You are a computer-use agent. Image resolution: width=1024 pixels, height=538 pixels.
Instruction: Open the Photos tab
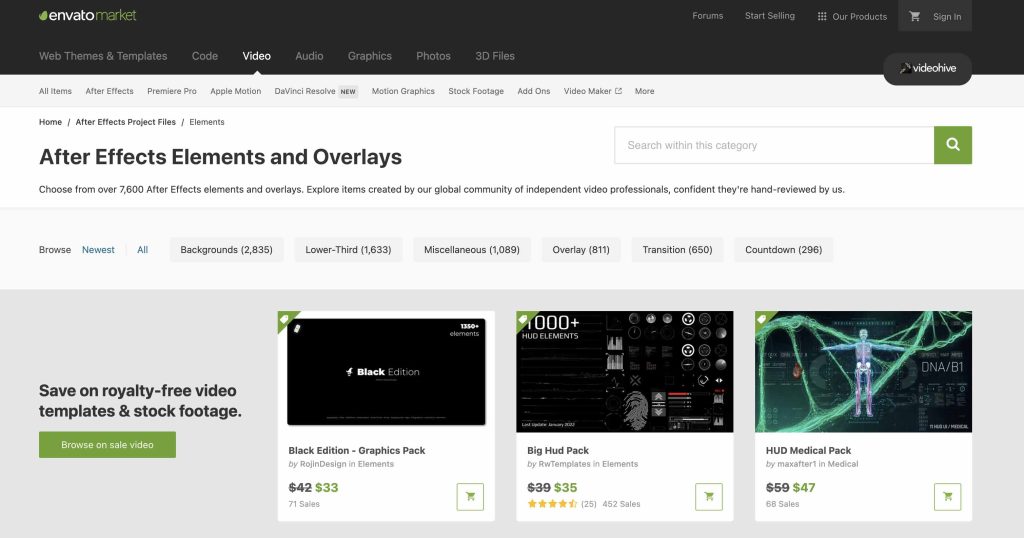[x=434, y=56]
